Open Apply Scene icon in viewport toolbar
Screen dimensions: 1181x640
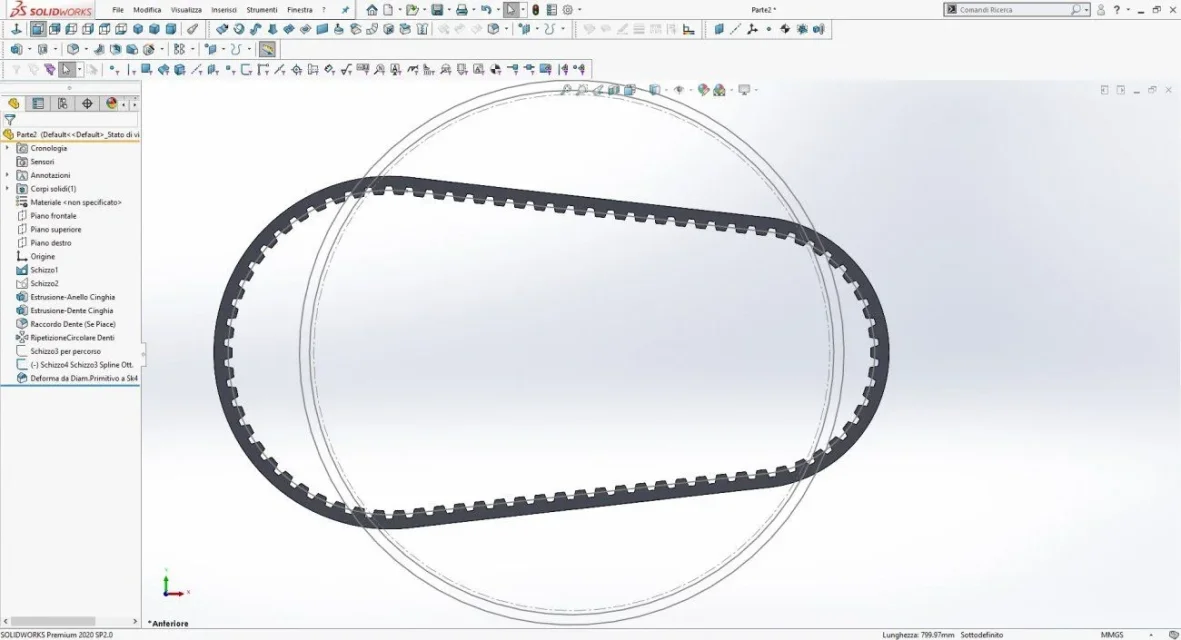pyautogui.click(x=719, y=90)
